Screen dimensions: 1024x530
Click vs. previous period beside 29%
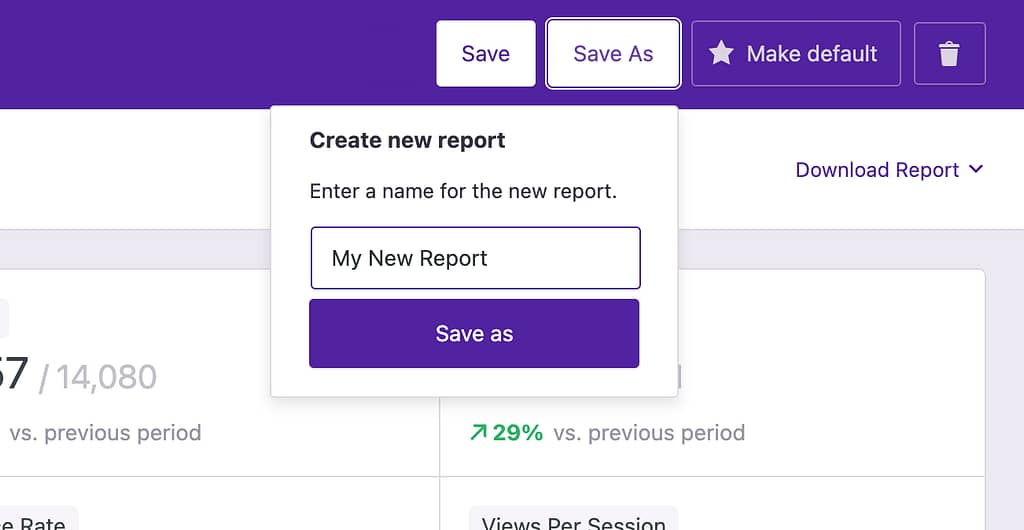[x=649, y=433]
